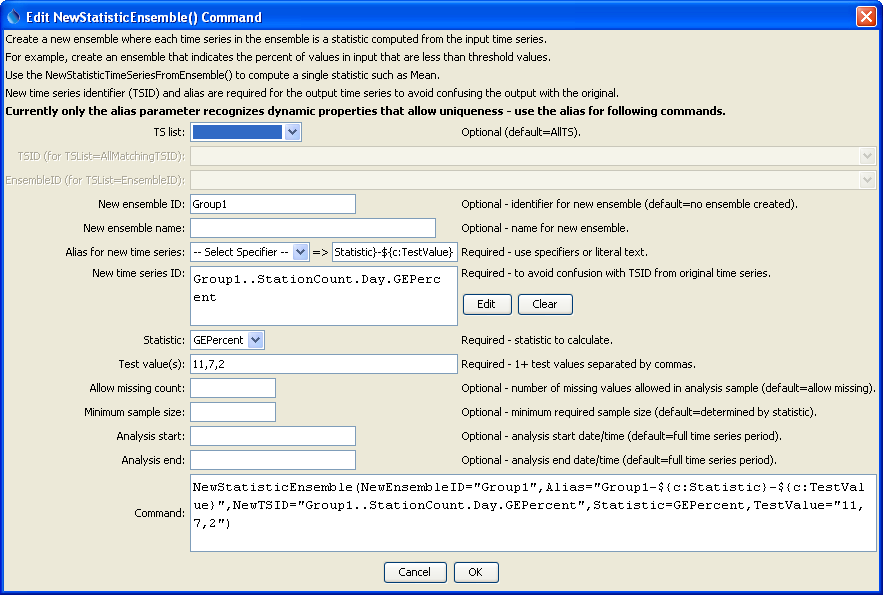Click the Cancel button
This screenshot has width=883, height=595.
click(415, 572)
